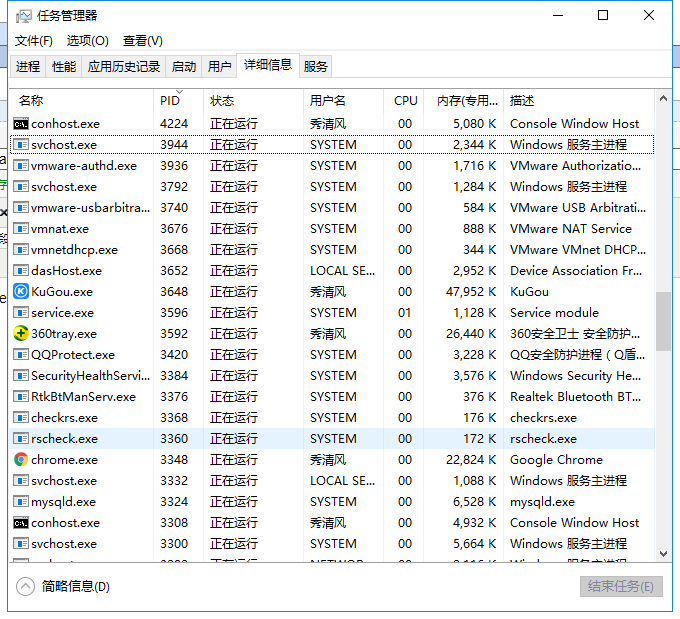Image resolution: width=680 pixels, height=619 pixels.
Task: Click the vmnetdhcp.exe process icon
Action: (x=21, y=249)
